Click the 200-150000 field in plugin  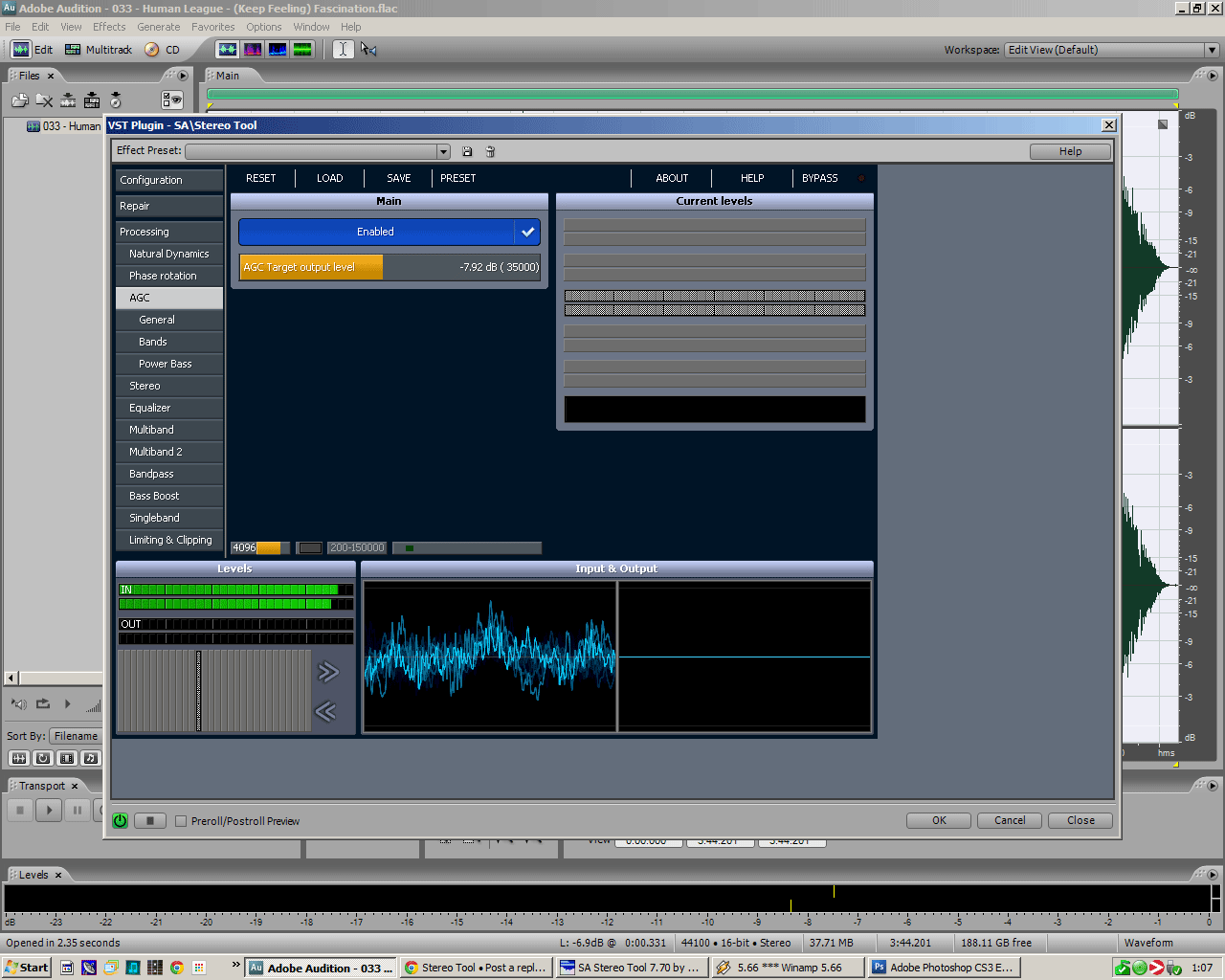[356, 547]
